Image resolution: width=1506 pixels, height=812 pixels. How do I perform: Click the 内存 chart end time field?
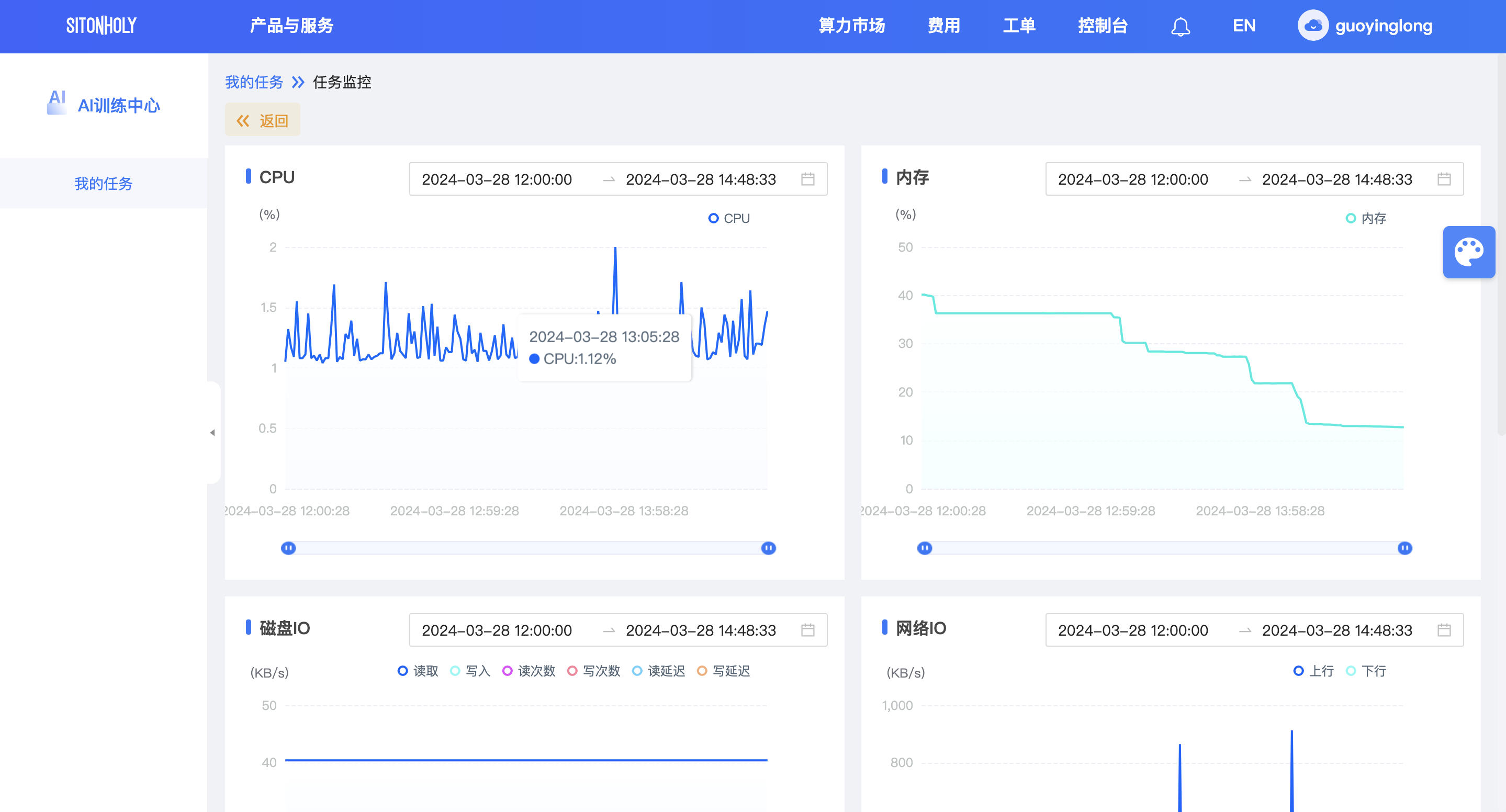pos(1336,179)
